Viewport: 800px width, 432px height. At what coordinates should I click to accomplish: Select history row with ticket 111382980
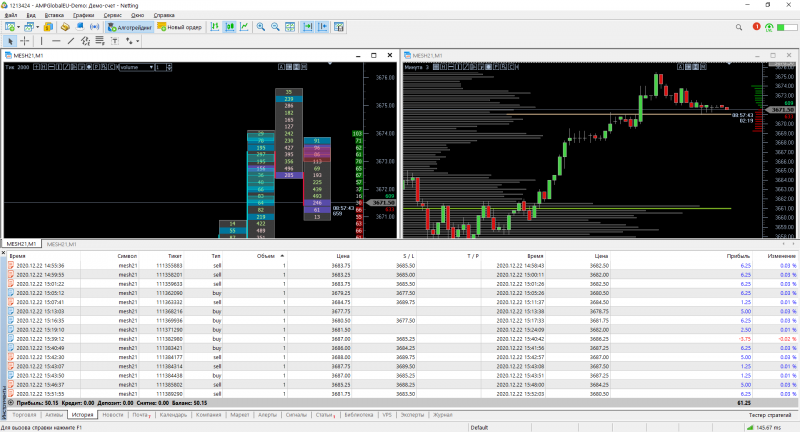403,339
